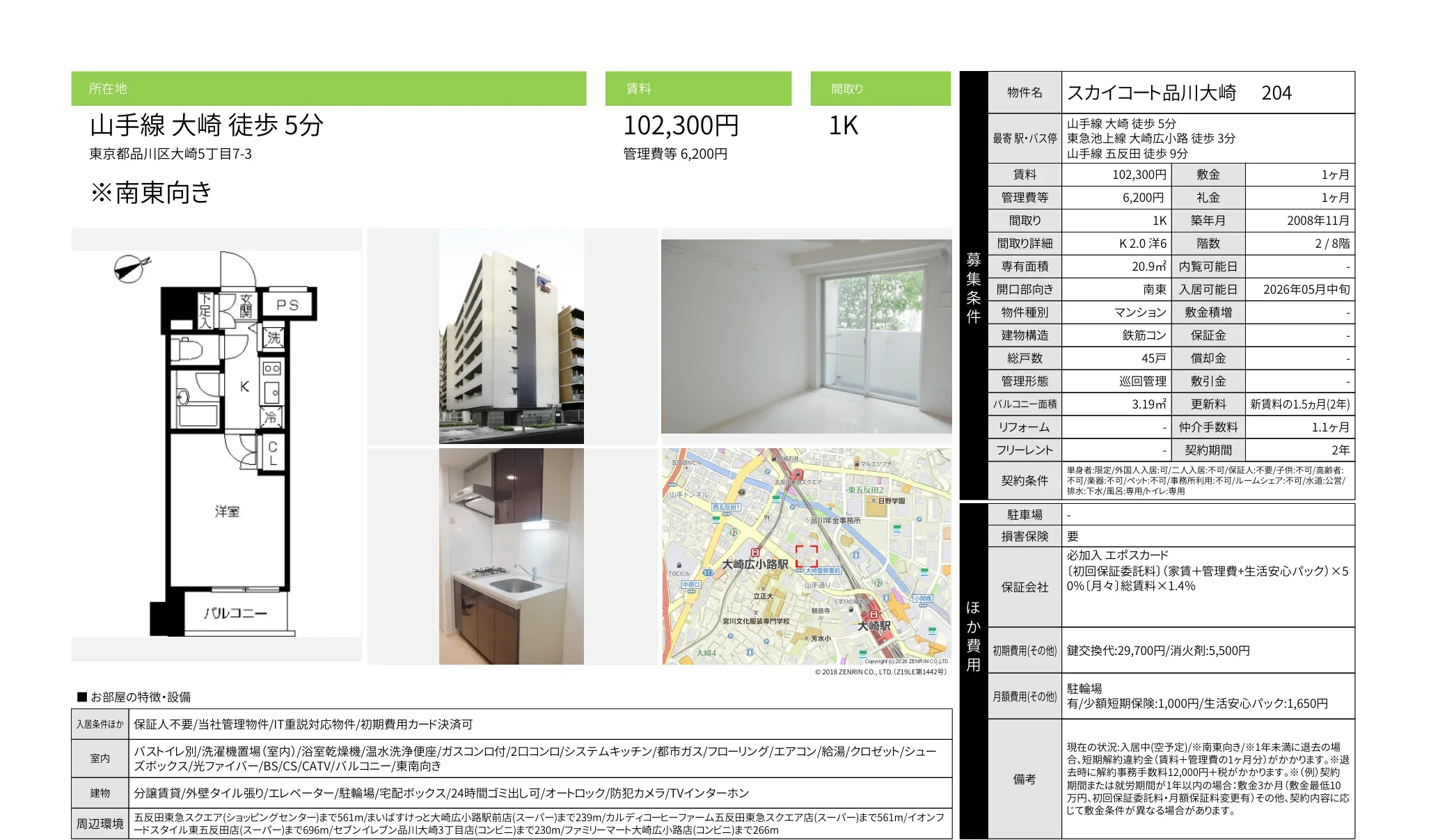Click the green 間取り header bar
This screenshot has width=1431, height=840.
point(880,88)
